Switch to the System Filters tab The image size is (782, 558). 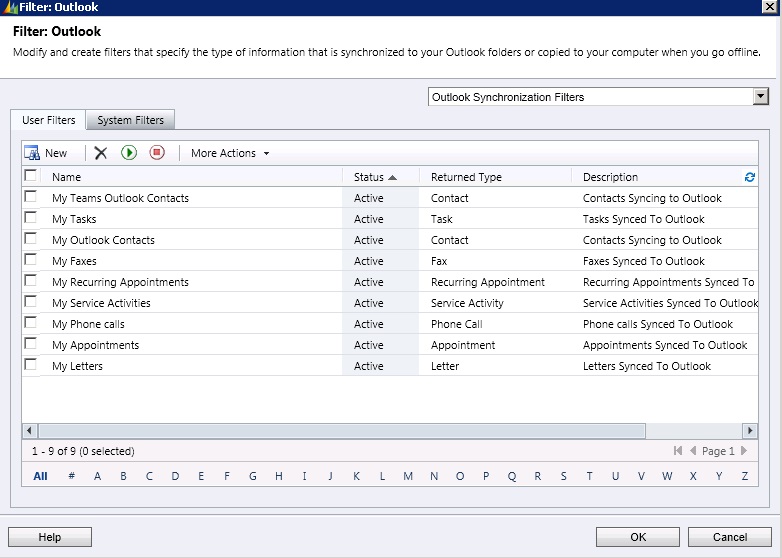click(130, 120)
